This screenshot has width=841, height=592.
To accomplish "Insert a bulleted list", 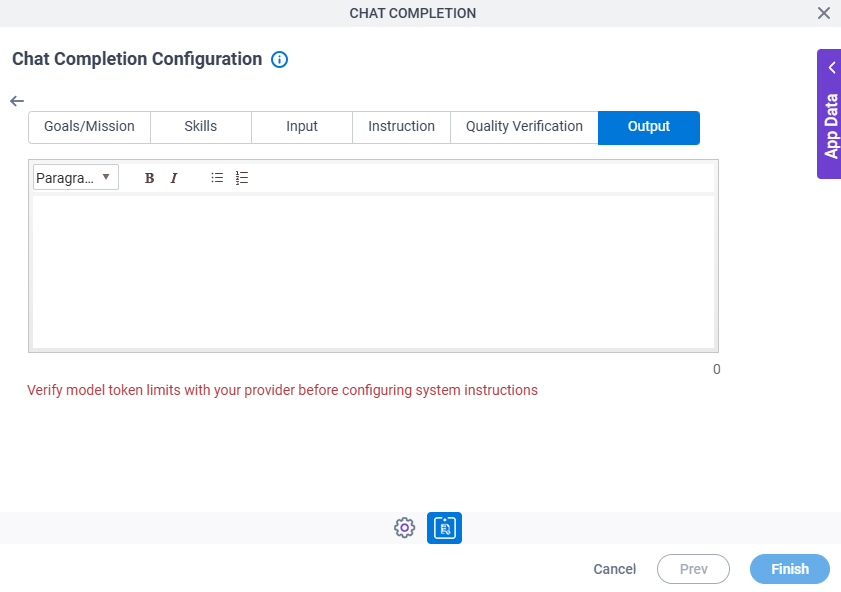I will coord(217,178).
